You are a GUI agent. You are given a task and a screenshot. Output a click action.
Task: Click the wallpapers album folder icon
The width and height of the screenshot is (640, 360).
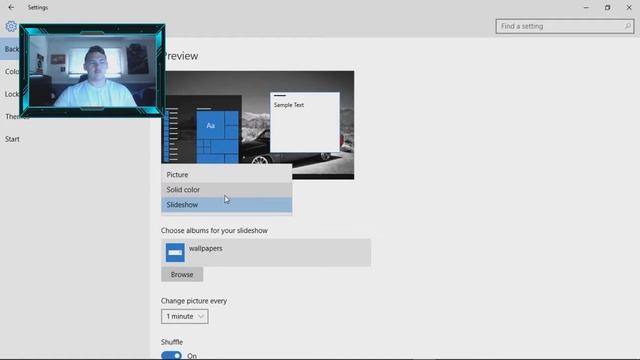point(175,252)
